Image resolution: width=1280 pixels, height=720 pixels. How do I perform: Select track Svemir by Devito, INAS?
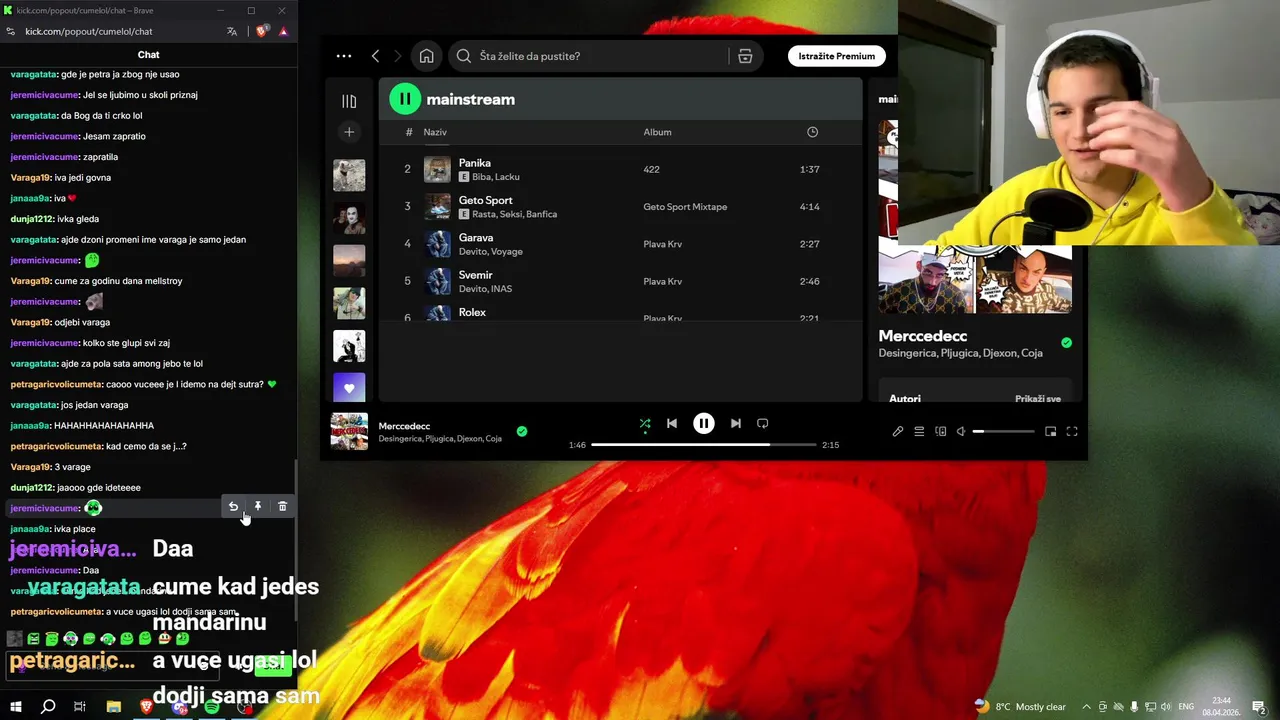pyautogui.click(x=620, y=281)
